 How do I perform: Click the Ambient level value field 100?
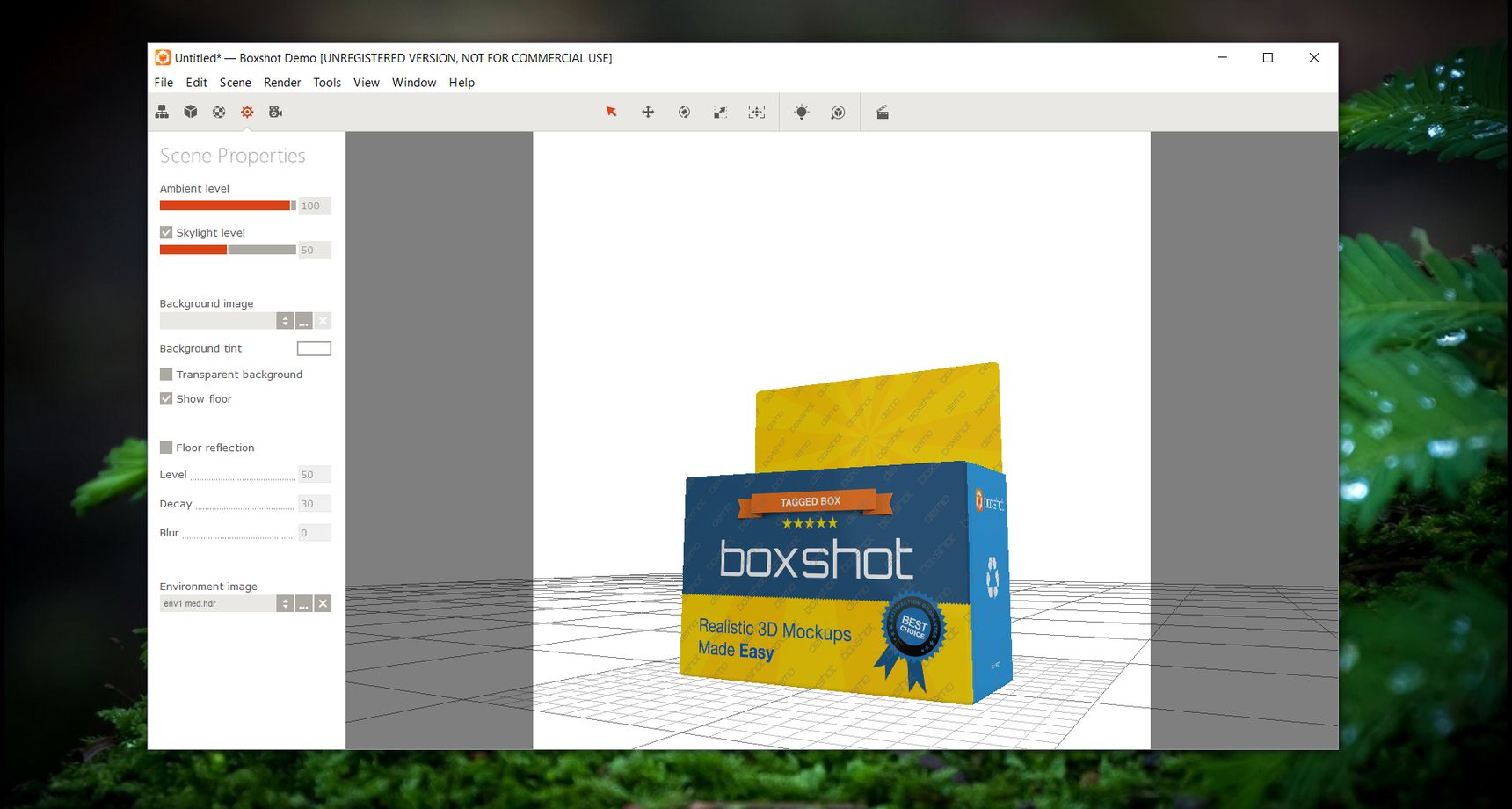coord(315,206)
